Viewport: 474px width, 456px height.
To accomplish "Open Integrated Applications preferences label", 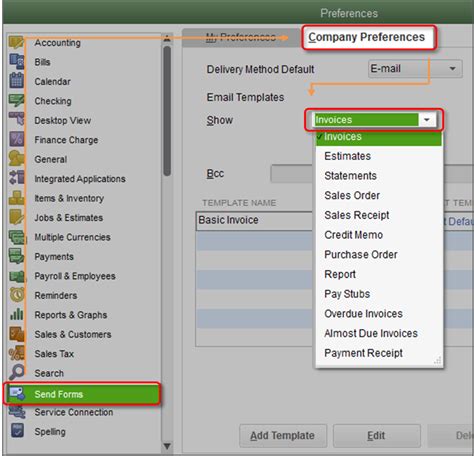I will tap(80, 179).
